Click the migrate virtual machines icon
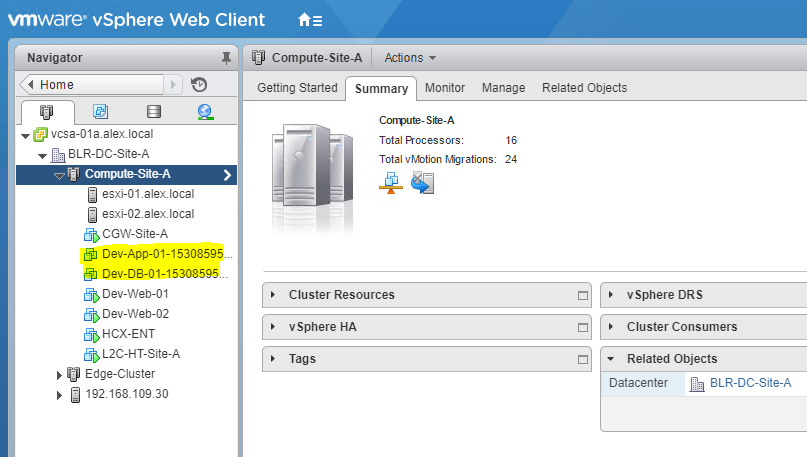Screen dimensions: 807x457 [422, 182]
